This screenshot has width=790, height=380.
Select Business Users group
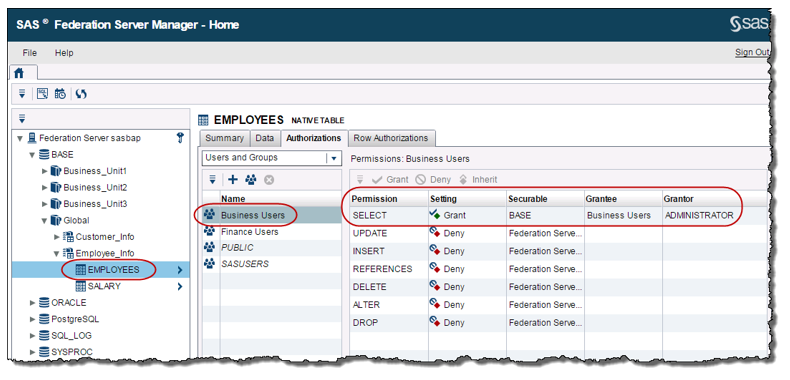(272, 215)
